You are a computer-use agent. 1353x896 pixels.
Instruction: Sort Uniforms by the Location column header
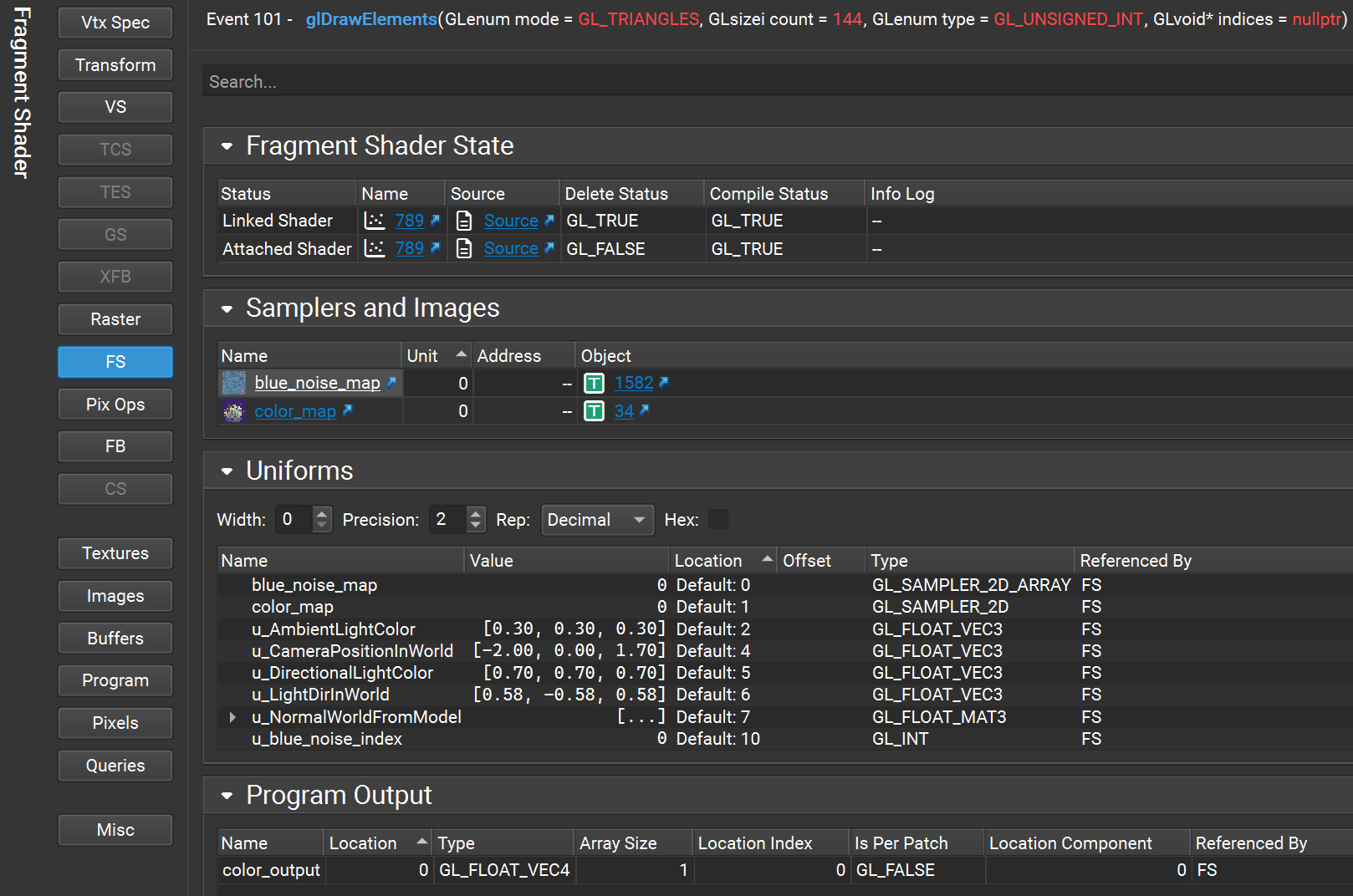pyautogui.click(x=709, y=561)
